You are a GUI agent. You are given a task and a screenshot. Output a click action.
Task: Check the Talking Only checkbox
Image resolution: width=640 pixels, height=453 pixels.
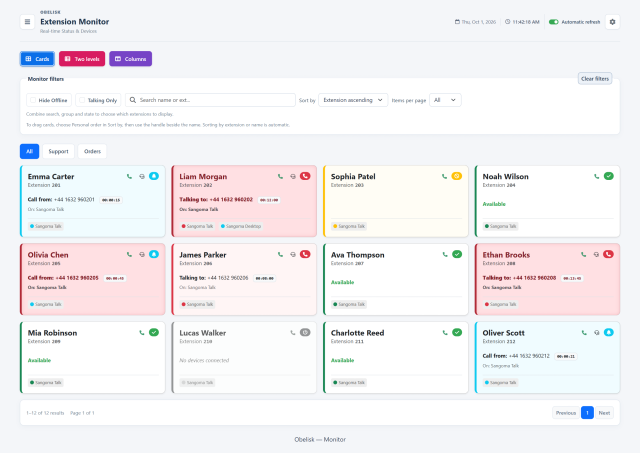[x=82, y=100]
